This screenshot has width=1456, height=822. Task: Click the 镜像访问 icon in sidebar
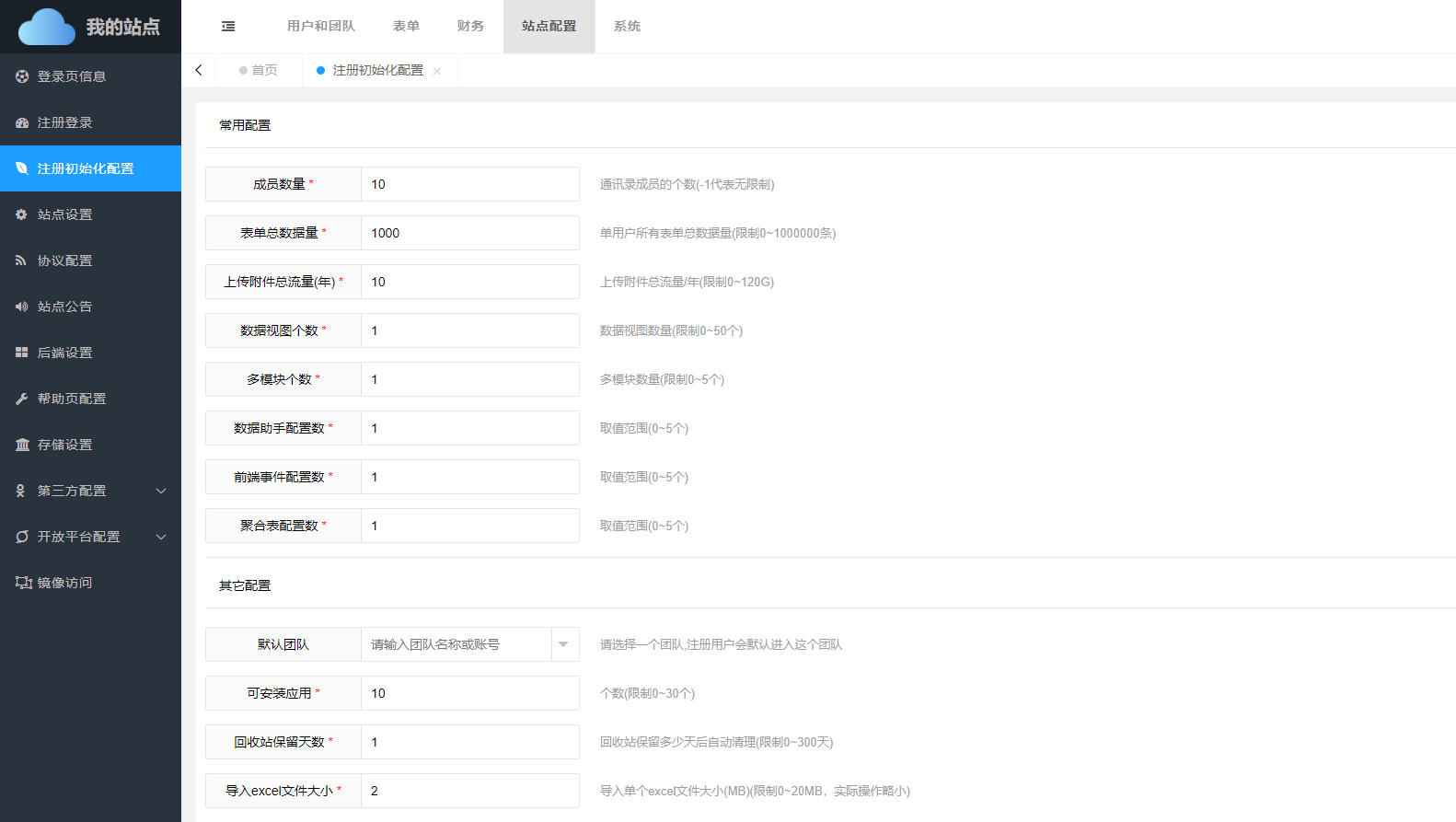click(x=23, y=583)
